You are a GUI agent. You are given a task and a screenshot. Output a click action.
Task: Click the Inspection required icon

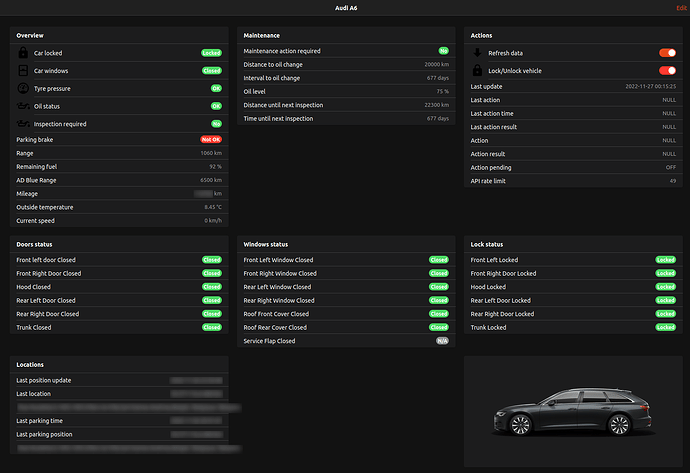(x=24, y=124)
